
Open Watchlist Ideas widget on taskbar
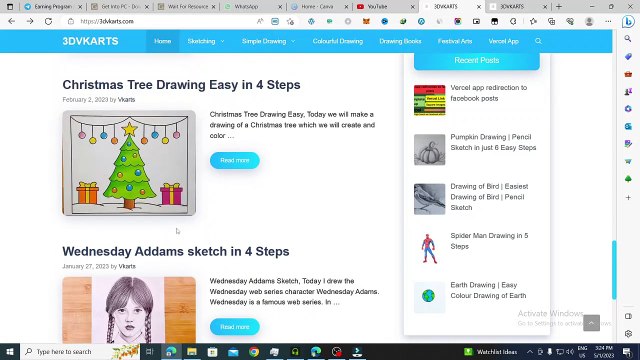coord(491,351)
